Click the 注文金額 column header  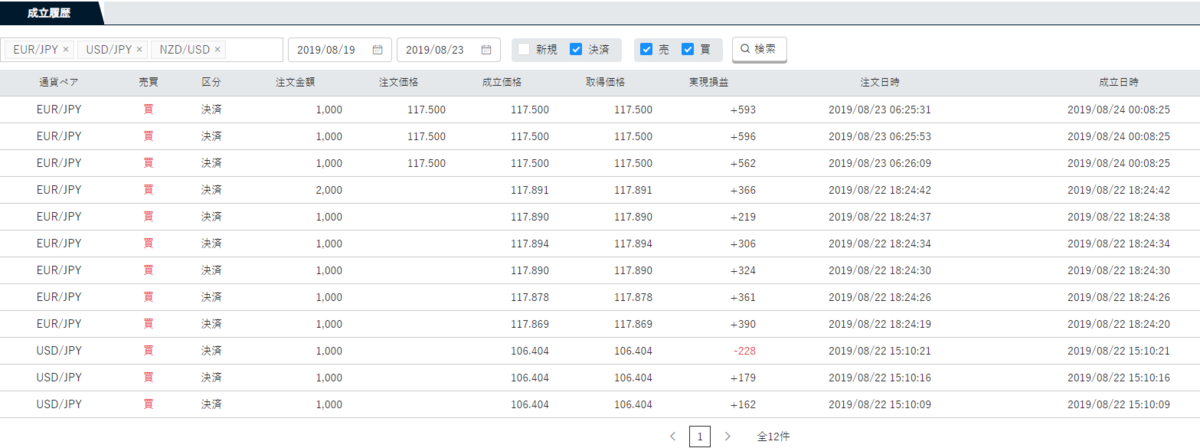[x=295, y=83]
